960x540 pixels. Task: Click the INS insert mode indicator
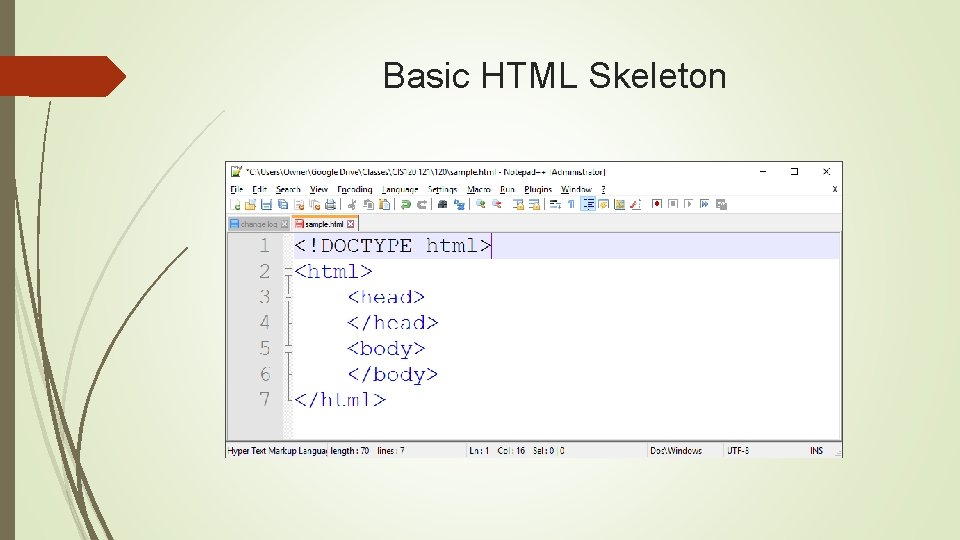click(816, 451)
